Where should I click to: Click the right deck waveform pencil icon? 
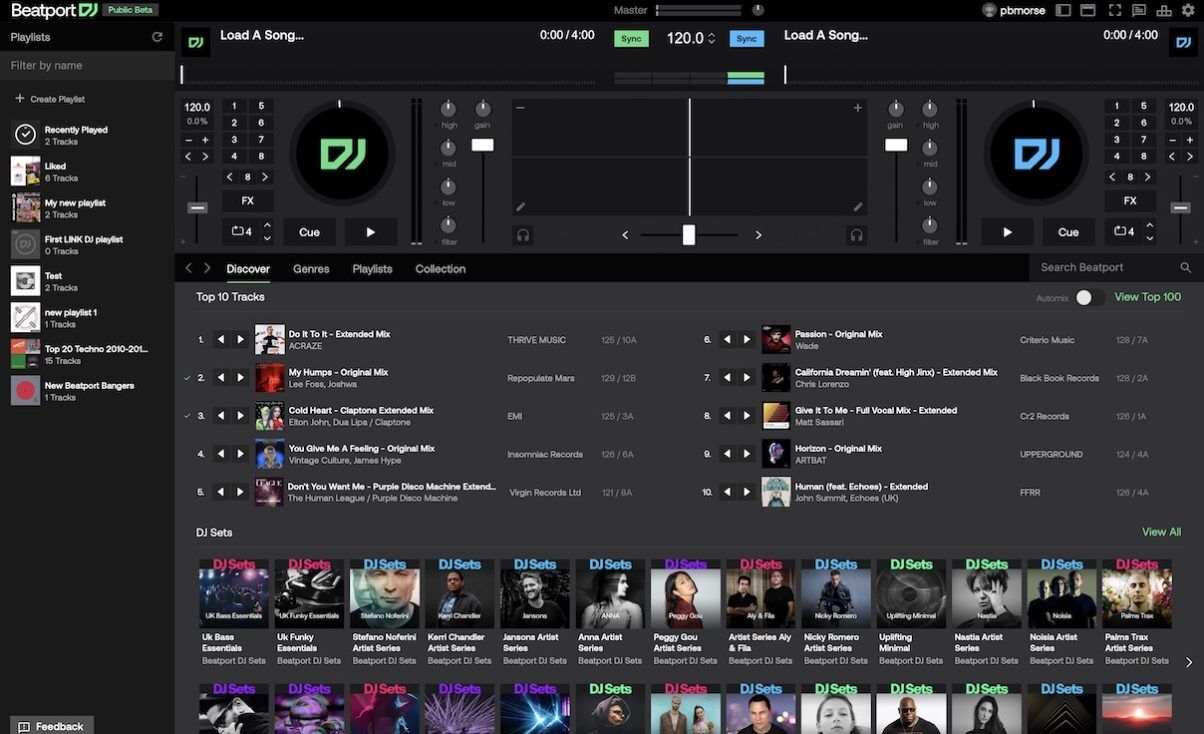(857, 207)
